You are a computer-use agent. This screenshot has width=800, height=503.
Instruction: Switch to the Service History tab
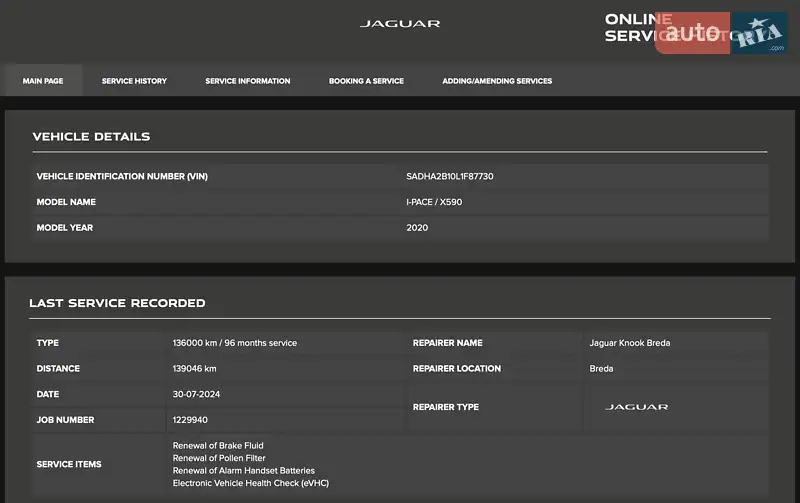click(134, 81)
